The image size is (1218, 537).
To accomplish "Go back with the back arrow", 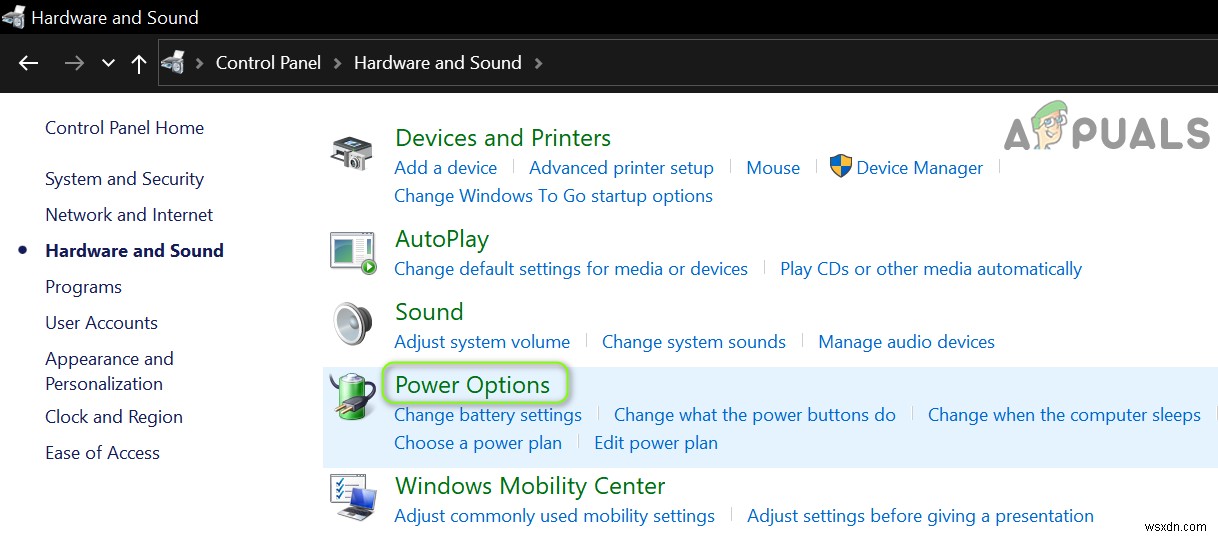I will click(x=28, y=63).
